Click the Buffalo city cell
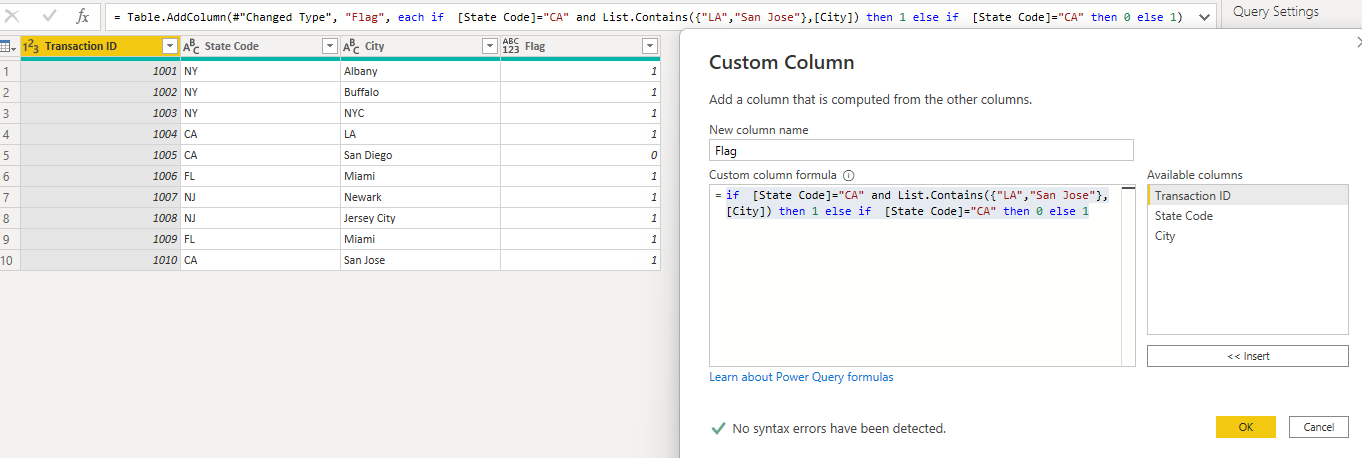Image resolution: width=1362 pixels, height=458 pixels. point(420,92)
